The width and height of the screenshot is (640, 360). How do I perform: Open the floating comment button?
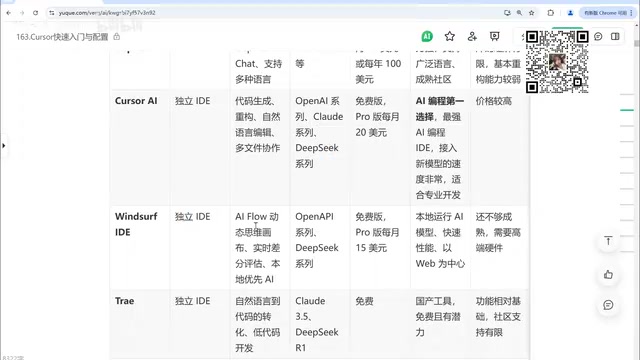coord(608,305)
